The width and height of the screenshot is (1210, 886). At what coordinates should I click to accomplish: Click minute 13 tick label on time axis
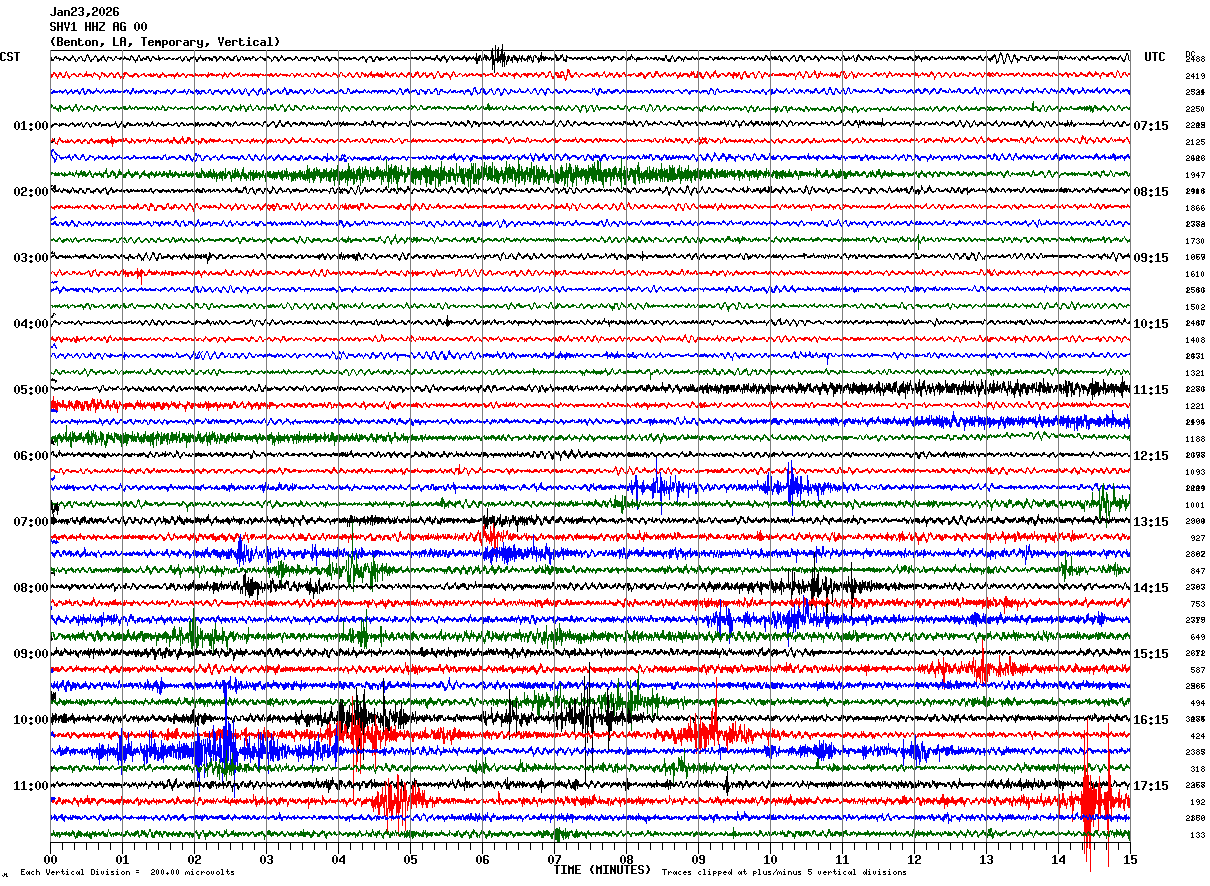986,859
